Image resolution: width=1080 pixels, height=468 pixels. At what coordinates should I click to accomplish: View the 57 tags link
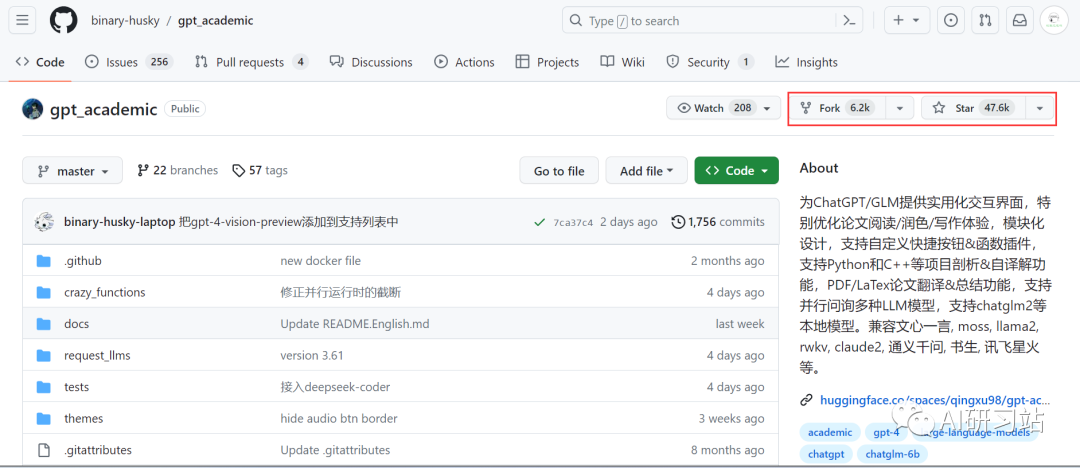(x=260, y=170)
